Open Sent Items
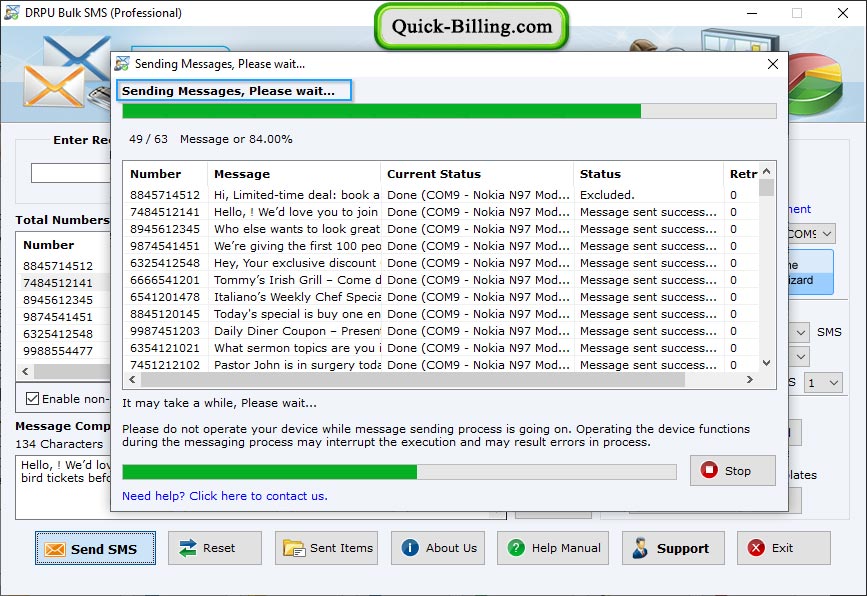This screenshot has width=867, height=596. 326,548
